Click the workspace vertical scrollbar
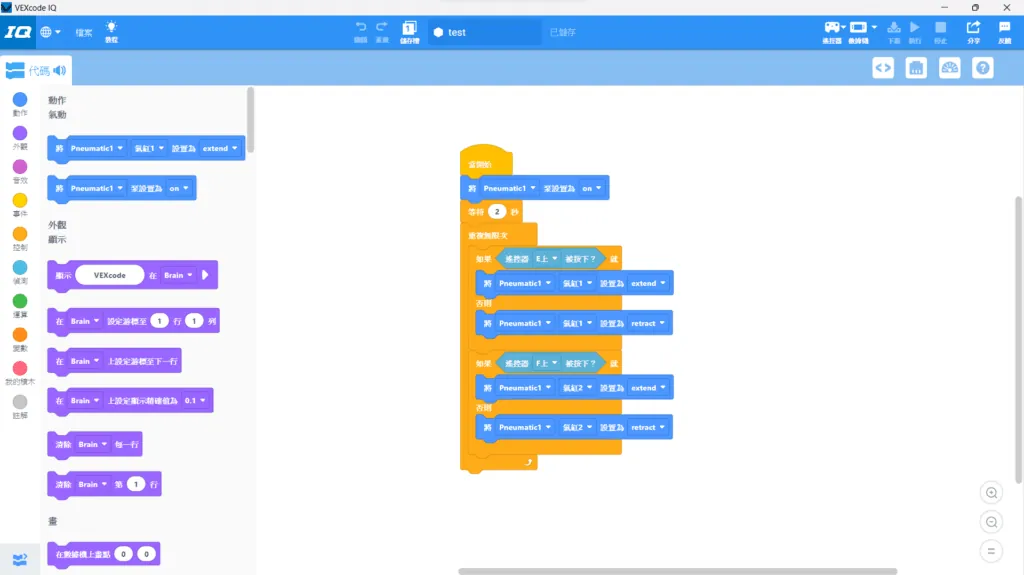1024x575 pixels. pyautogui.click(x=1018, y=340)
